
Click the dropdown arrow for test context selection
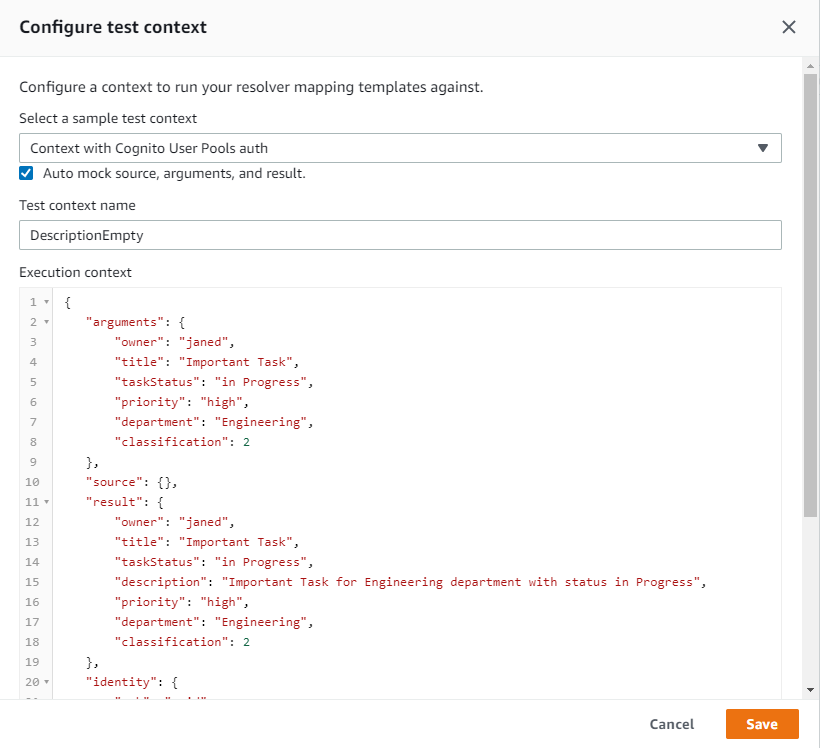click(765, 147)
